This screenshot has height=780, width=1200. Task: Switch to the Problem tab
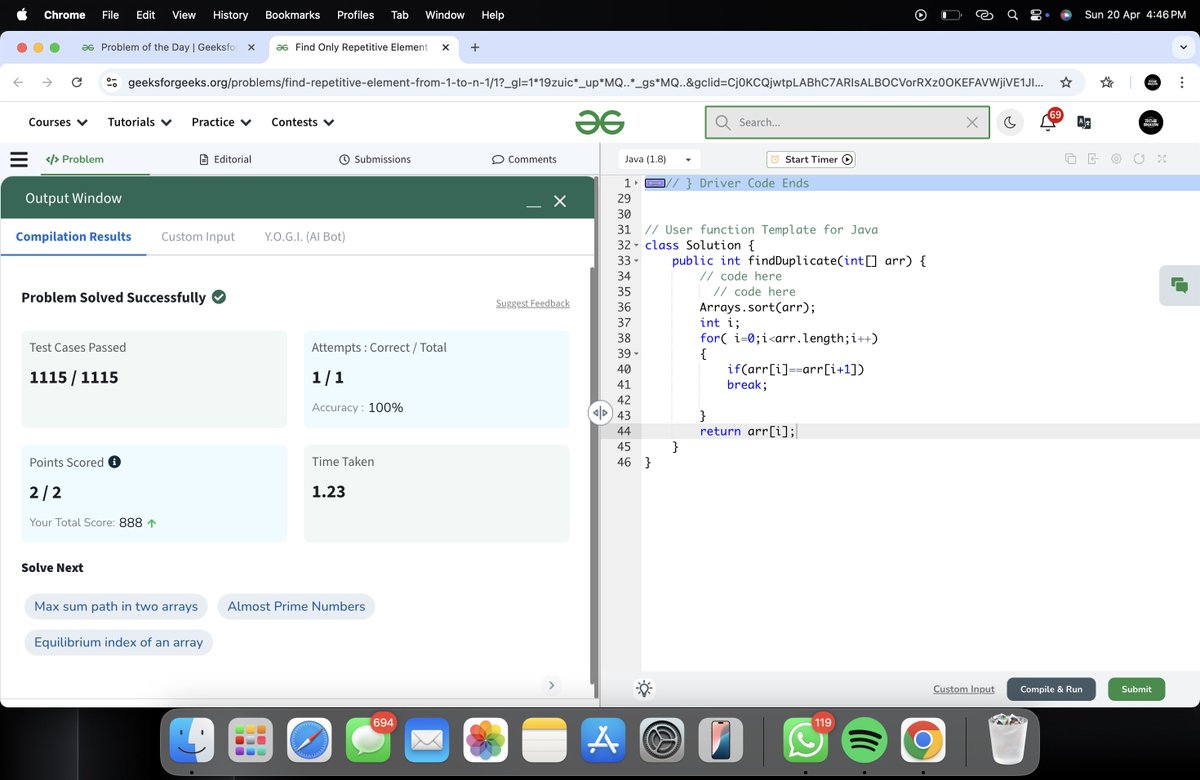pos(74,159)
